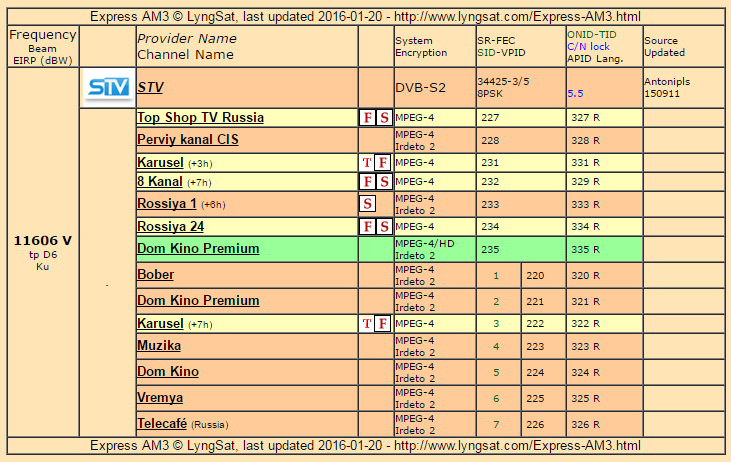Click the blue '5.5' C/N value
Viewport: 731px width, 462px height.
[575, 94]
